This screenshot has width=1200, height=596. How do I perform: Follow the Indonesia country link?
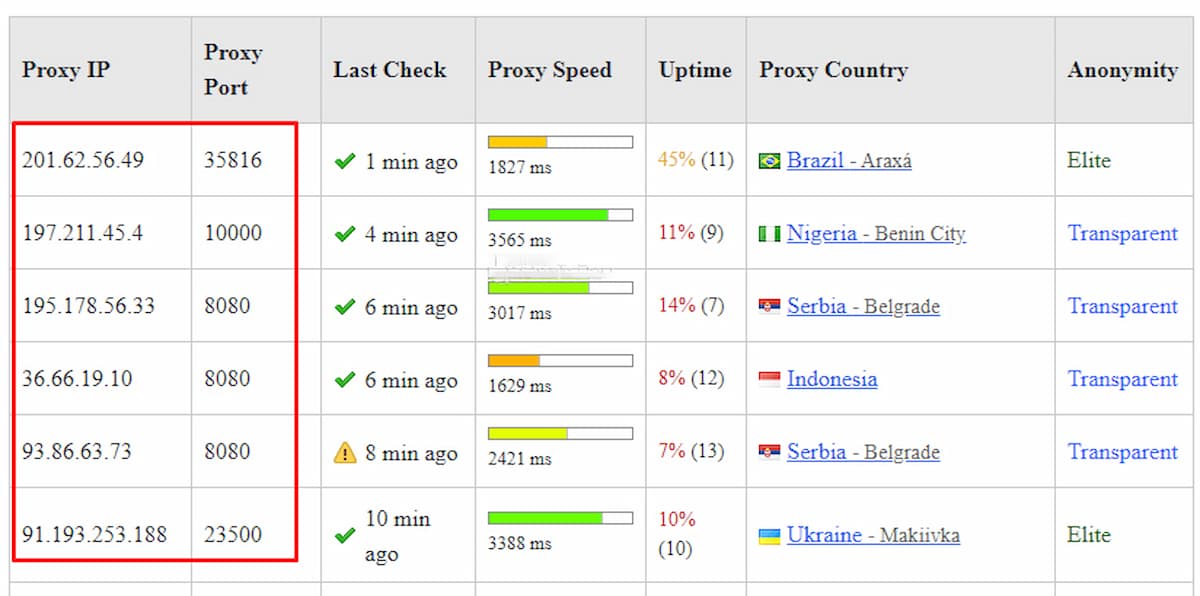[832, 379]
